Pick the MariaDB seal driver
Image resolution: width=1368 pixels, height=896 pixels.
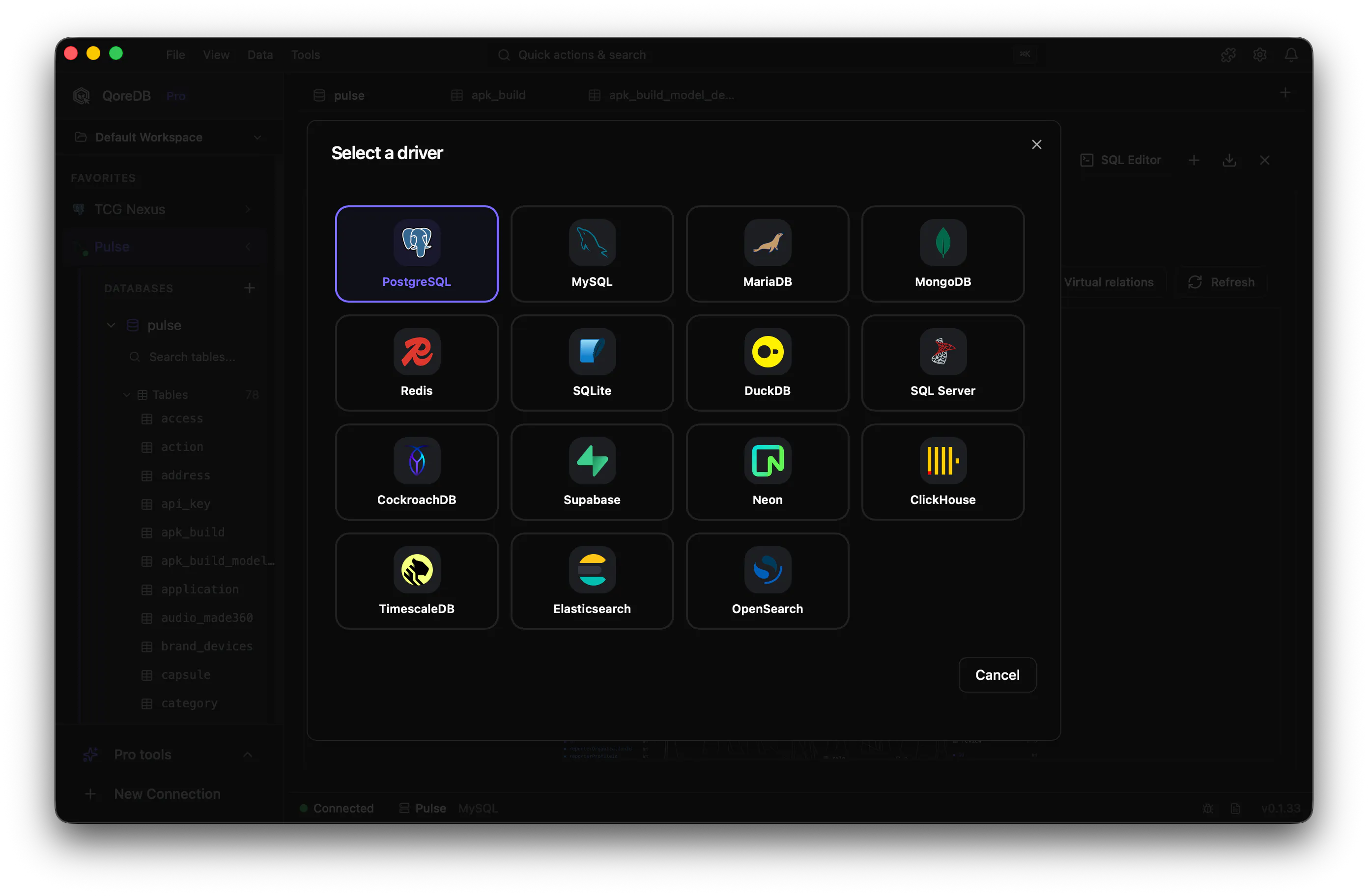point(767,253)
